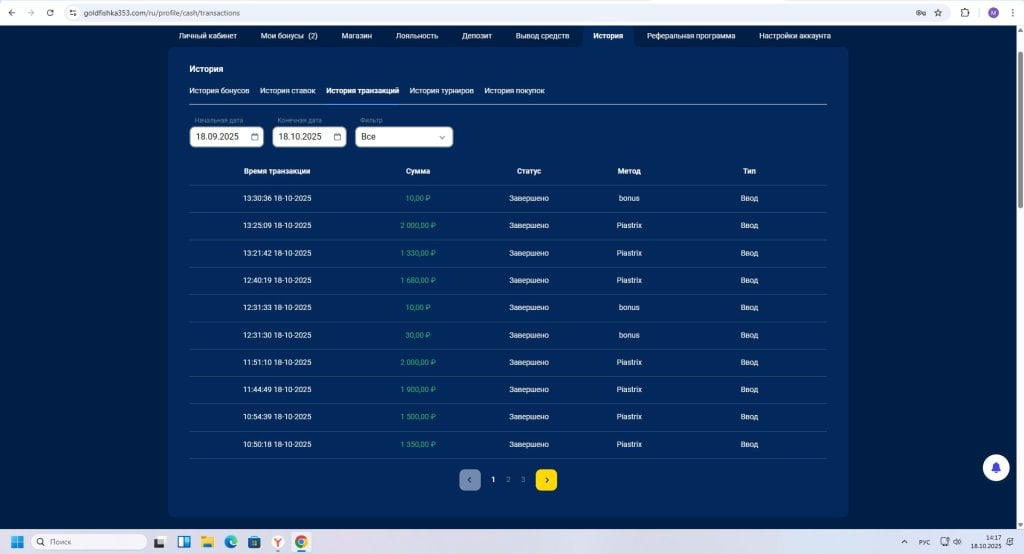Open Task View on taskbar
The height and width of the screenshot is (554, 1024).
159,542
